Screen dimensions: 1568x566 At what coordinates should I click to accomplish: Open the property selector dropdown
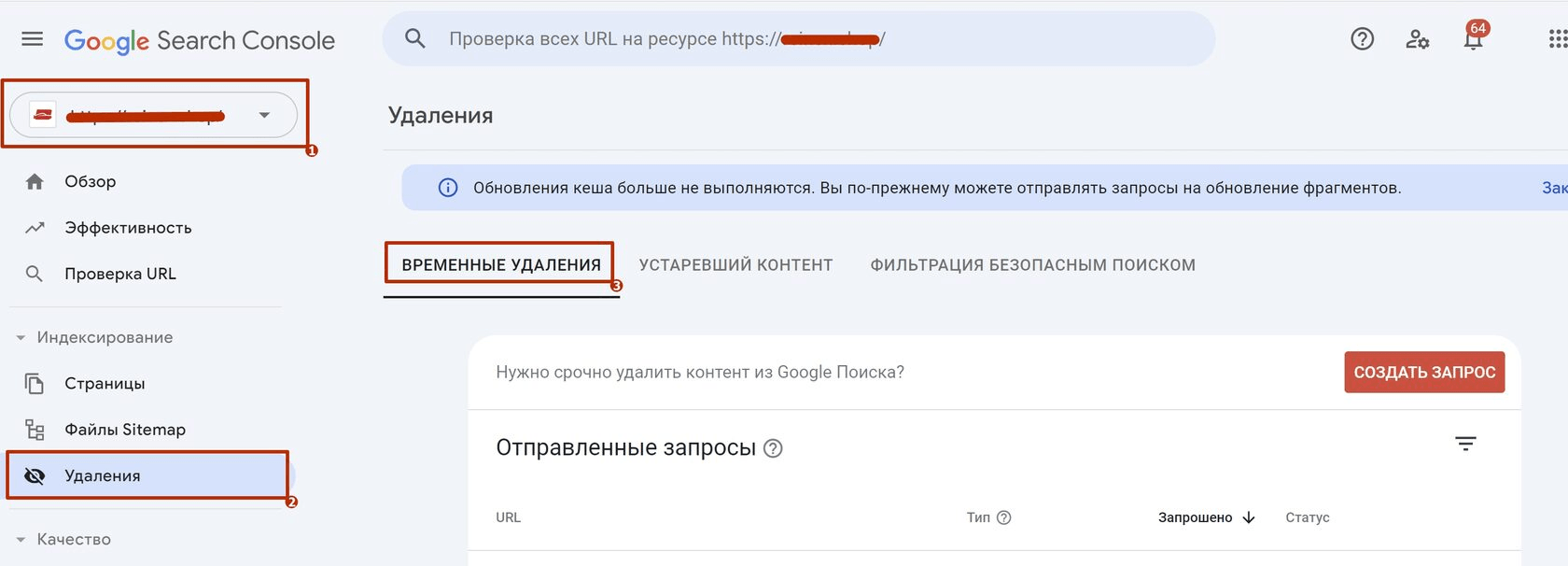click(264, 115)
